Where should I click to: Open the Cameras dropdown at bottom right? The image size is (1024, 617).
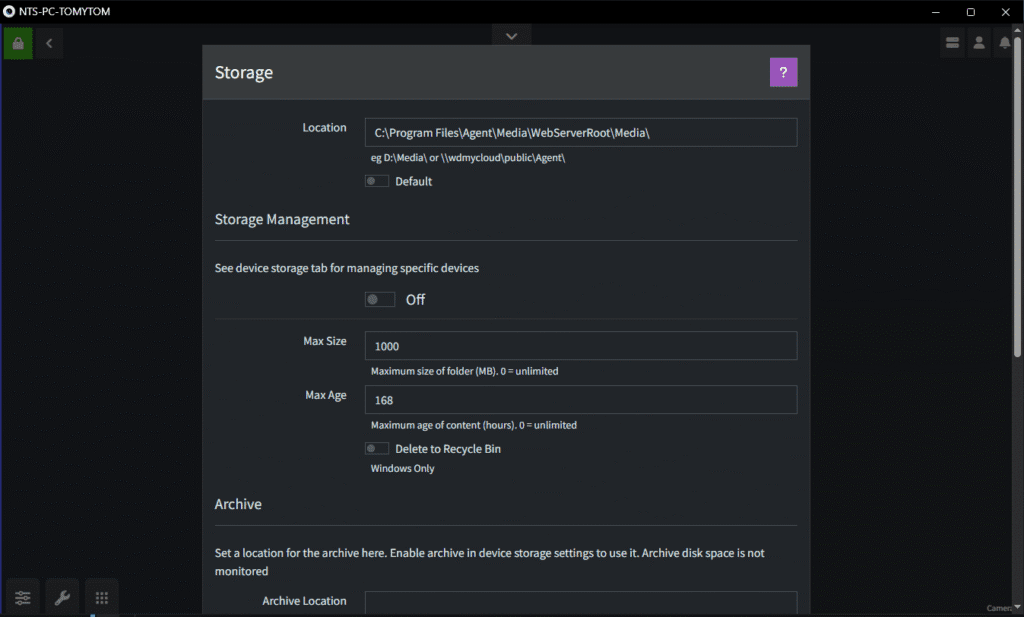point(1002,607)
